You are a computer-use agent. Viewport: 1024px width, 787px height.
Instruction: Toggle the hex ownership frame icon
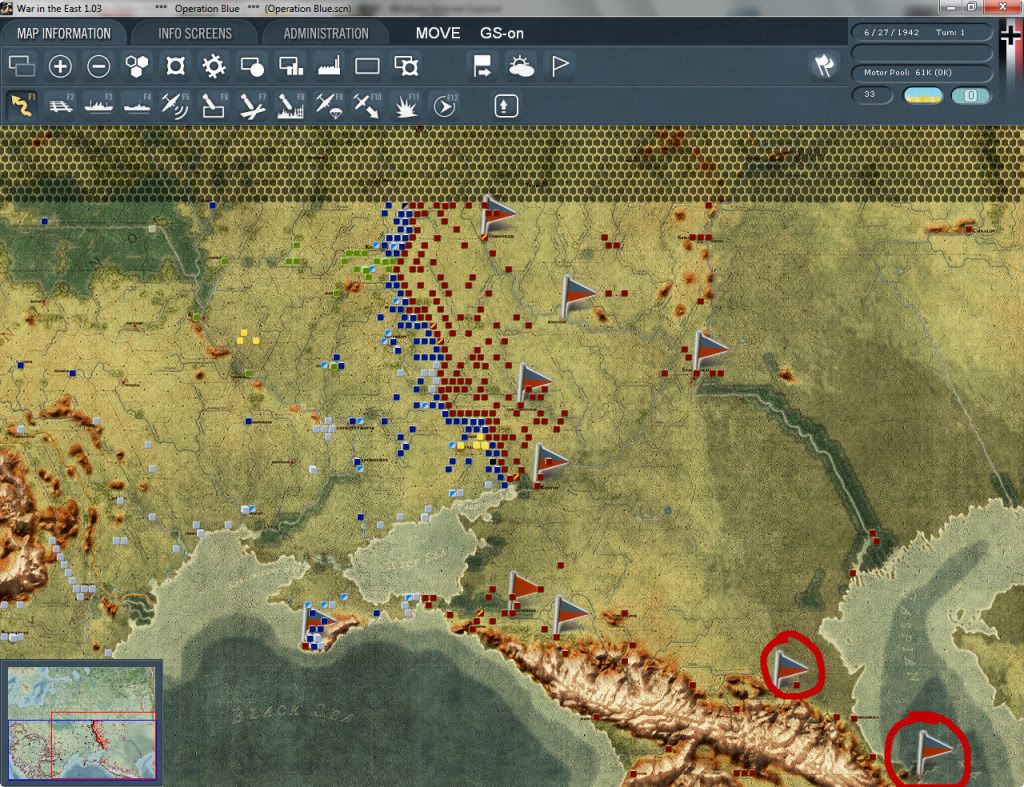tap(176, 66)
